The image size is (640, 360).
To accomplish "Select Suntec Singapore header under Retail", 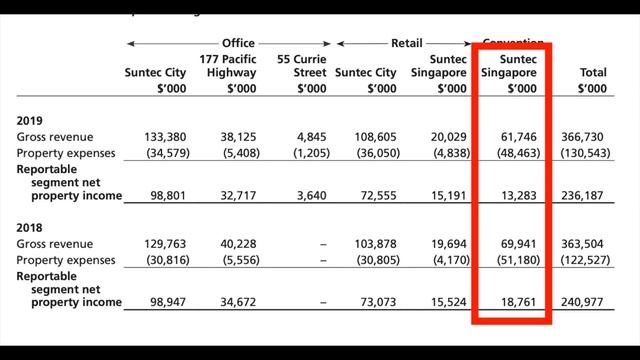I will point(439,66).
